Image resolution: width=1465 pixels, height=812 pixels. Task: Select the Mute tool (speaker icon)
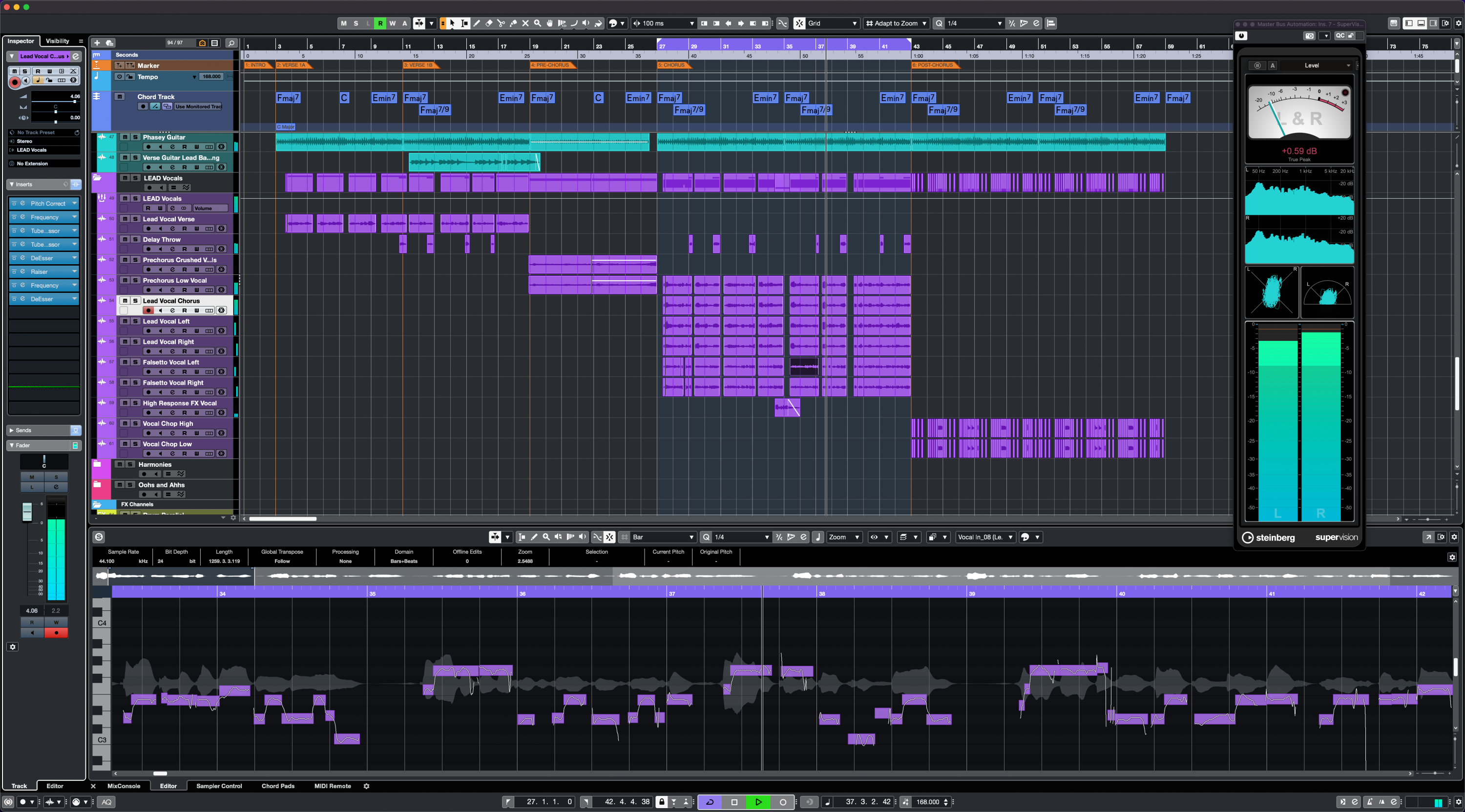(586, 23)
